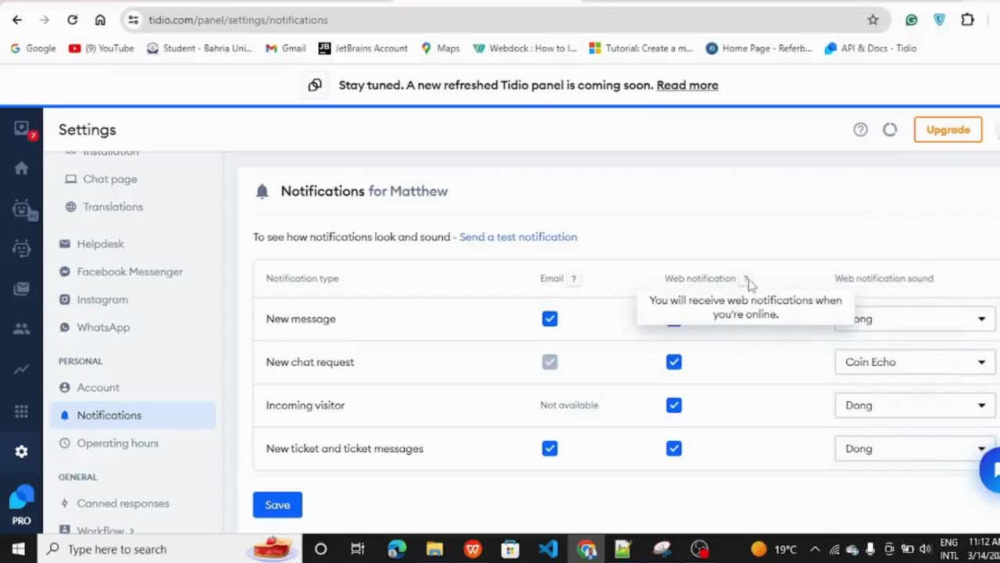Open the floating chat widget bubble
The width and height of the screenshot is (1000, 563).
coord(991,471)
